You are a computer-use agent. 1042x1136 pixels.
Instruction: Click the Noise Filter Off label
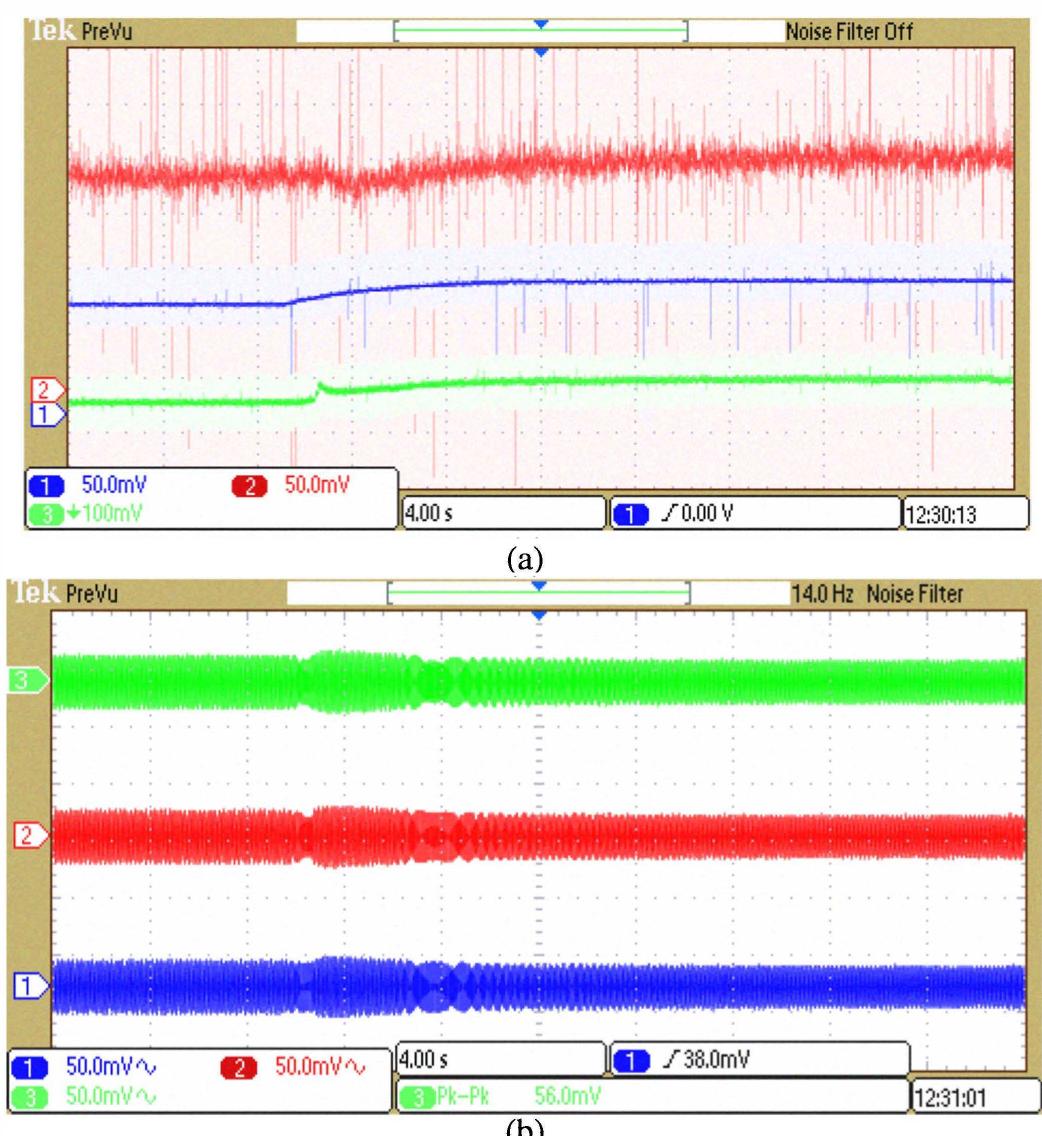click(x=849, y=31)
